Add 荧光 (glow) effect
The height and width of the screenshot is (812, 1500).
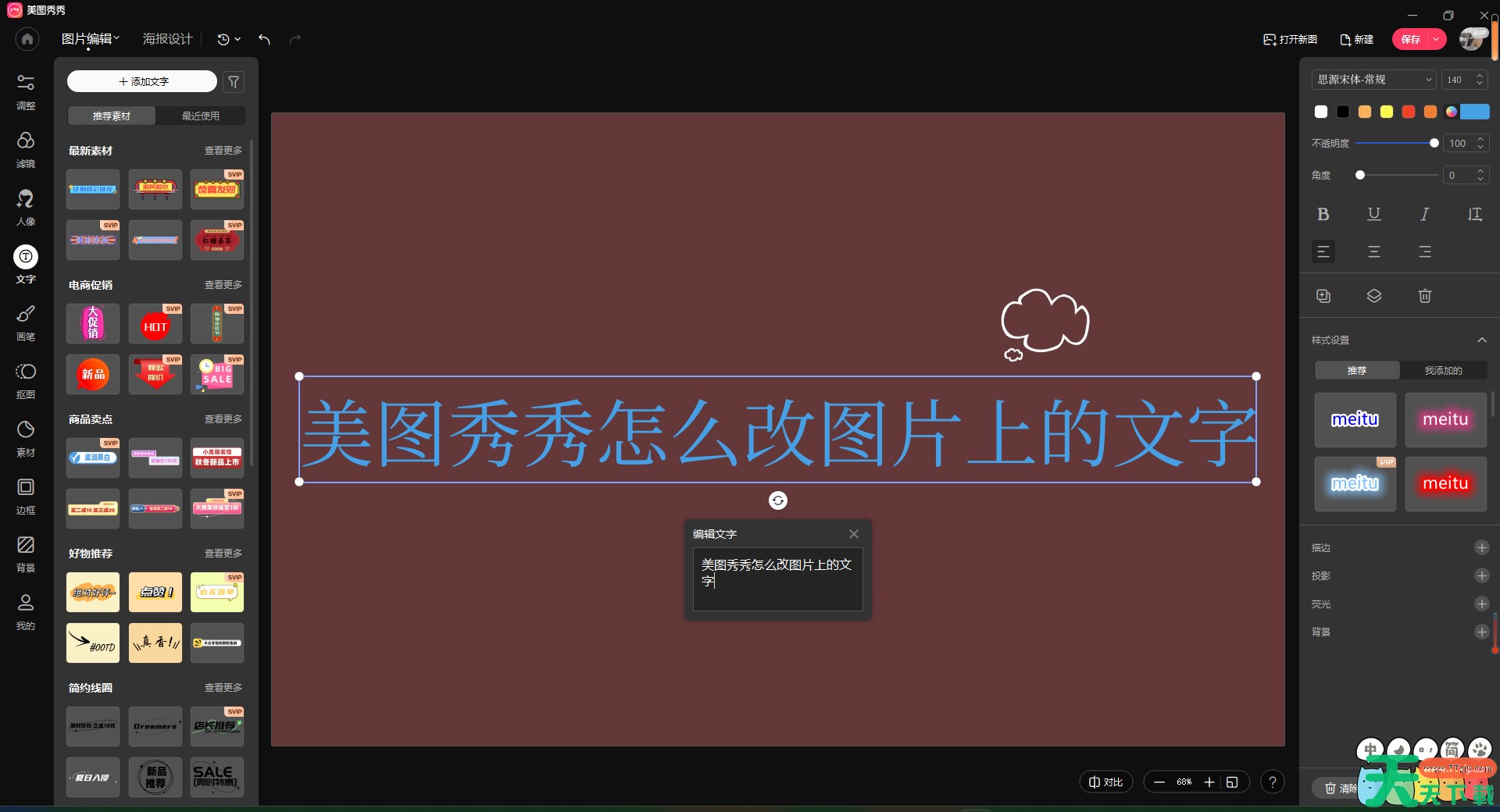1481,604
